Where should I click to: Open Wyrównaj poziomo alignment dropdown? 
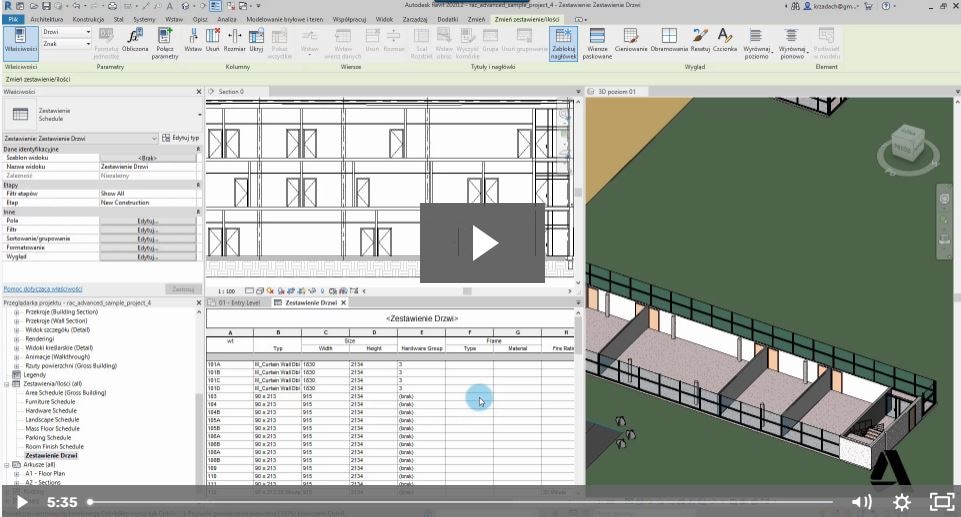pos(756,43)
